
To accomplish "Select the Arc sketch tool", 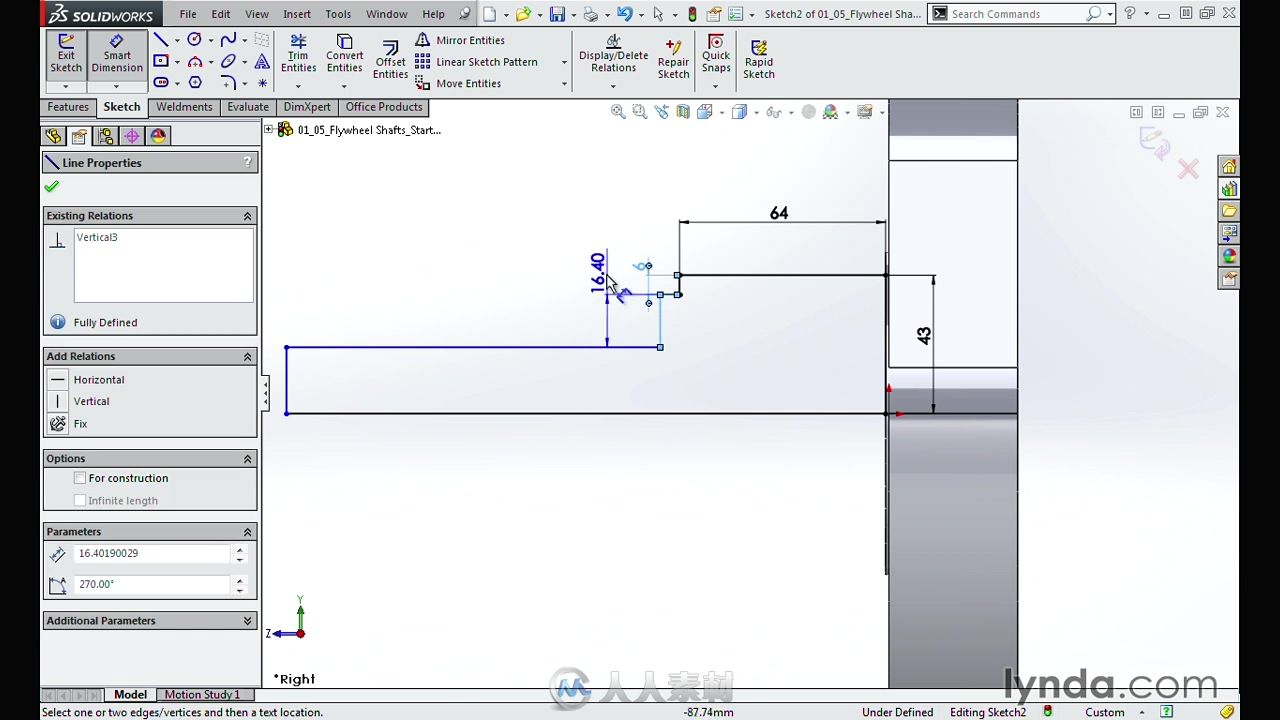I will [195, 61].
